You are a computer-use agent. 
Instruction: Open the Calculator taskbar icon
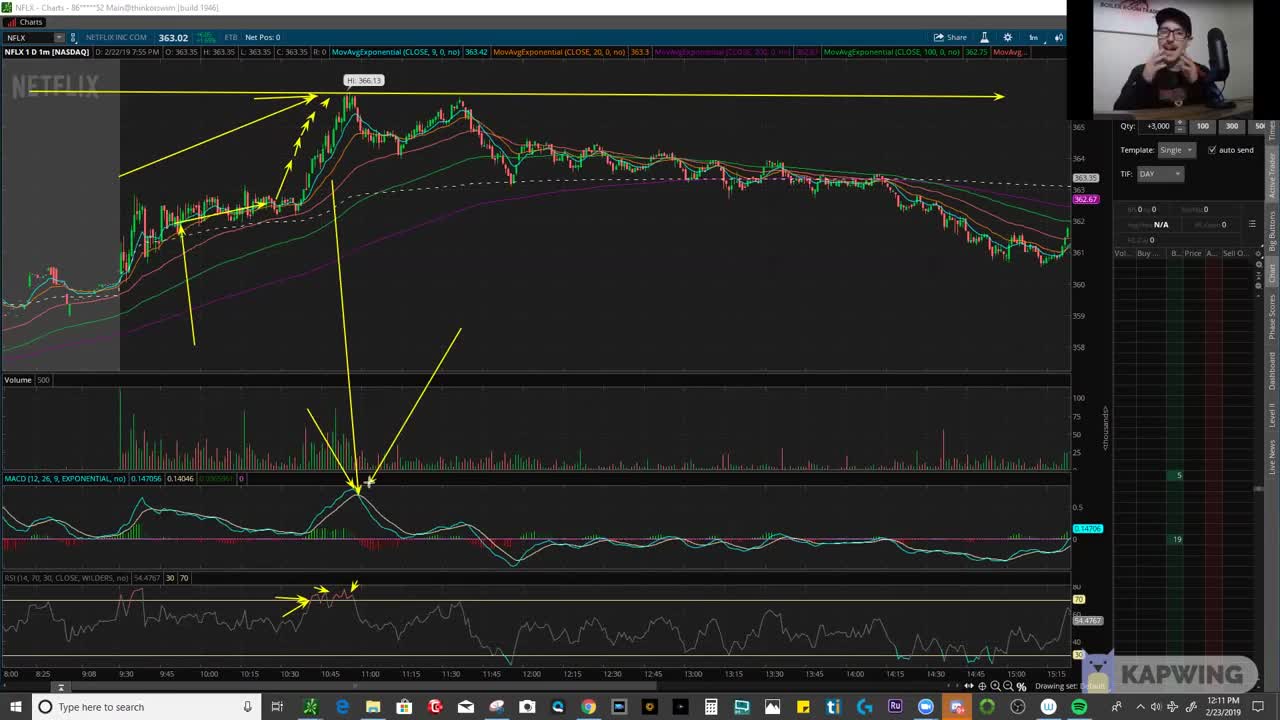click(711, 707)
